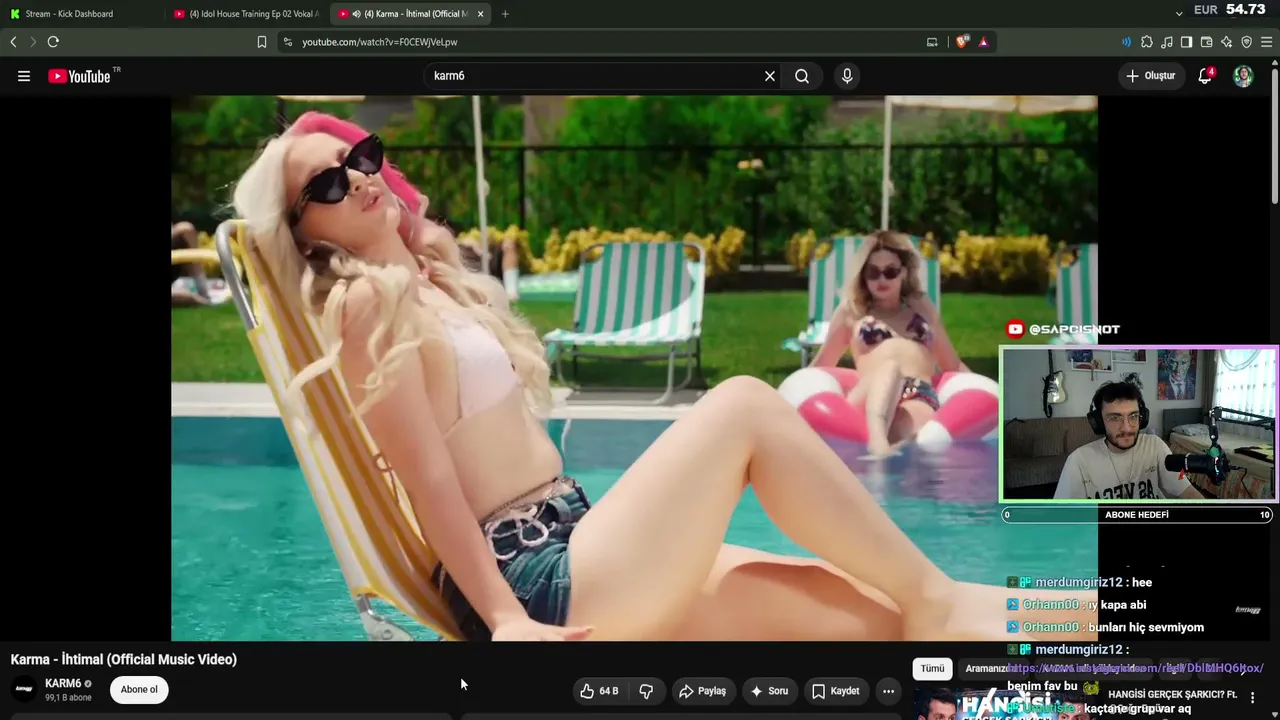View site information icon in address bar
This screenshot has width=1280, height=720.
pyautogui.click(x=288, y=42)
